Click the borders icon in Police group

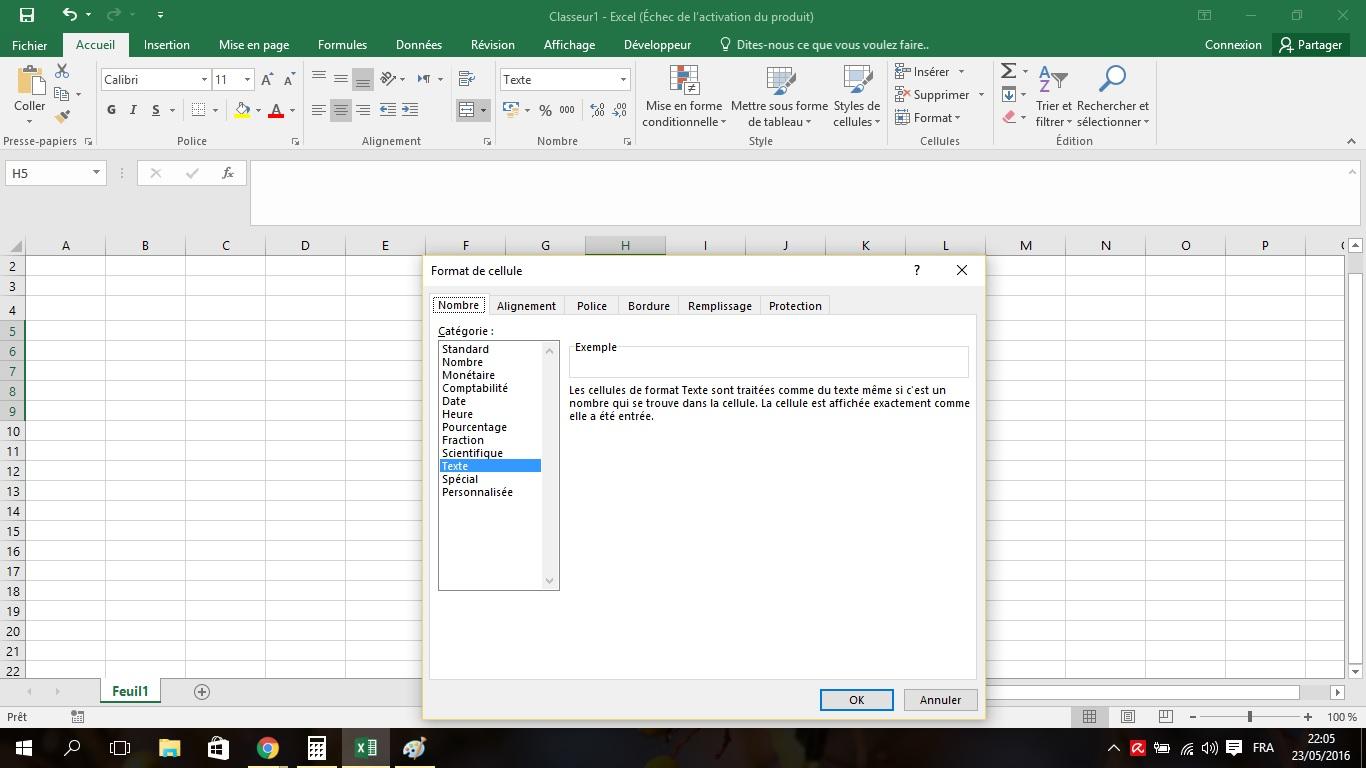tap(198, 110)
